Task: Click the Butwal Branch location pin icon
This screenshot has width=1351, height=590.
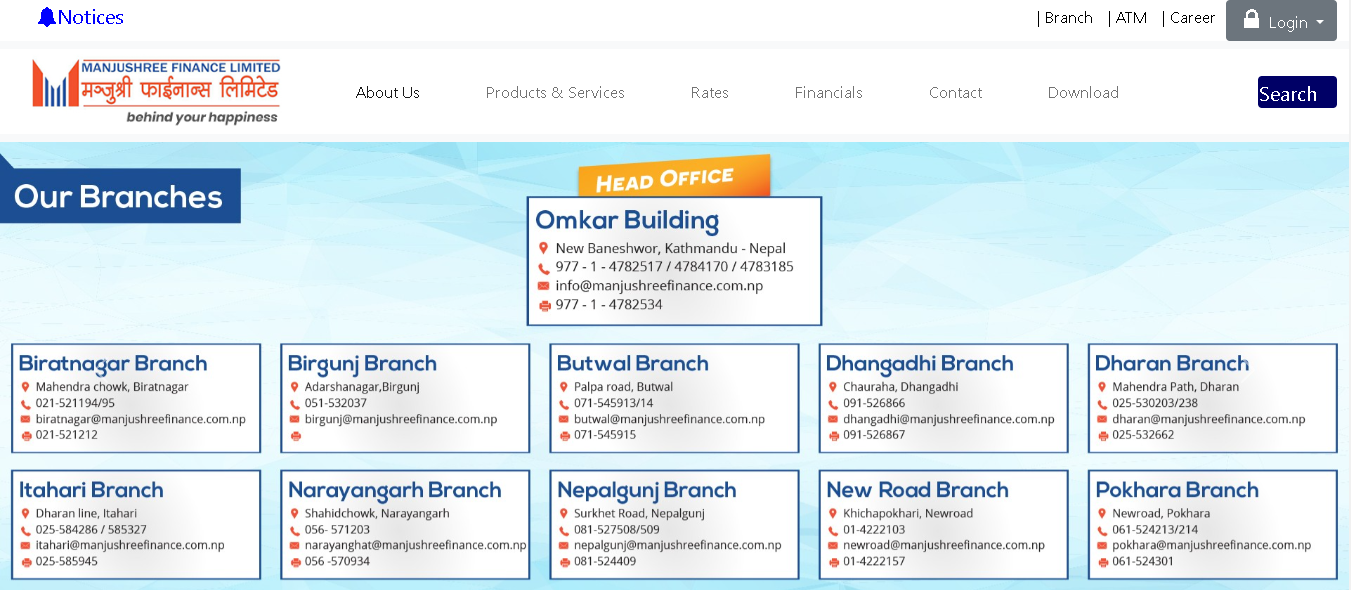Action: click(x=564, y=387)
